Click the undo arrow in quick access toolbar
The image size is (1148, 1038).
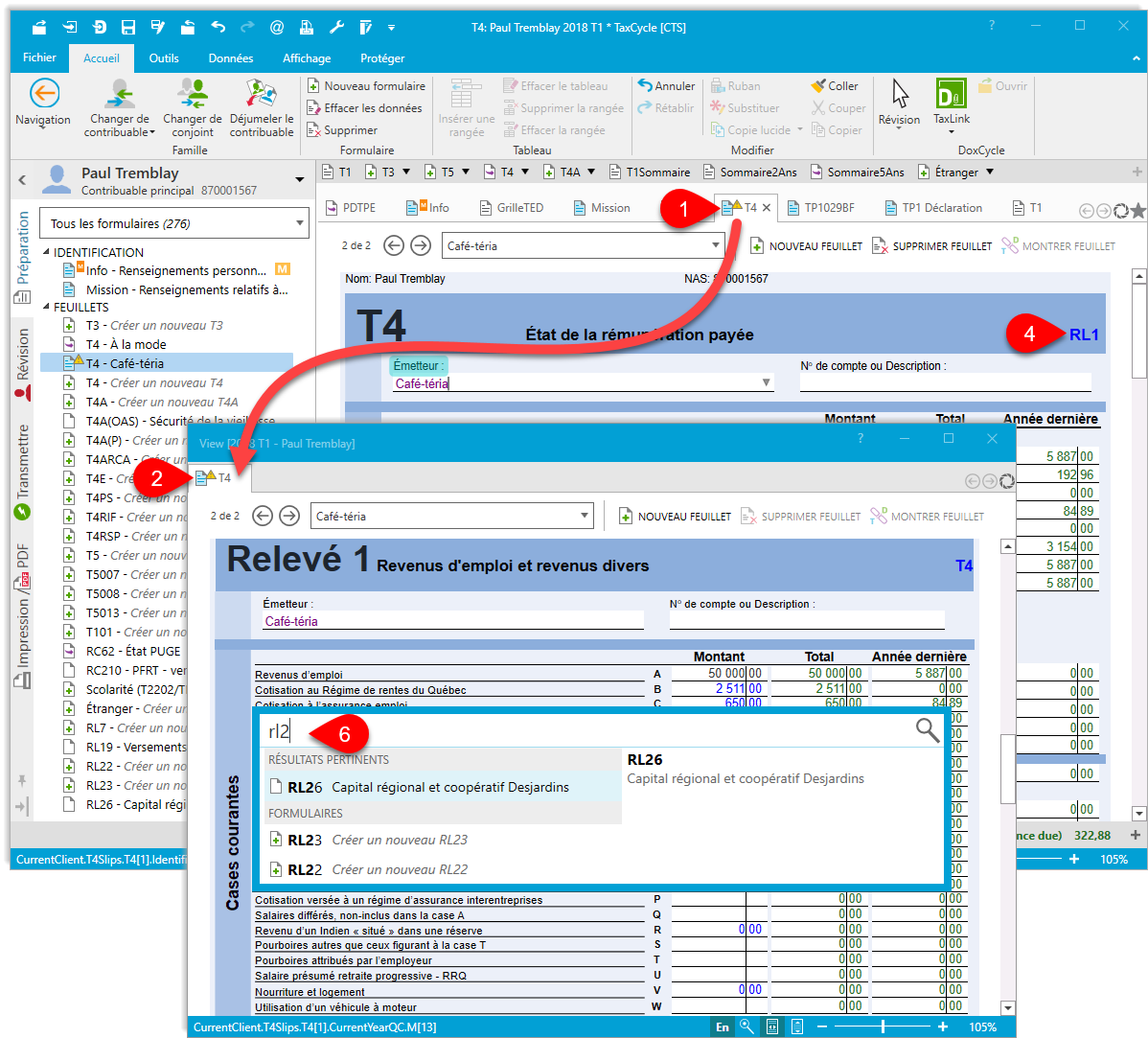click(218, 28)
